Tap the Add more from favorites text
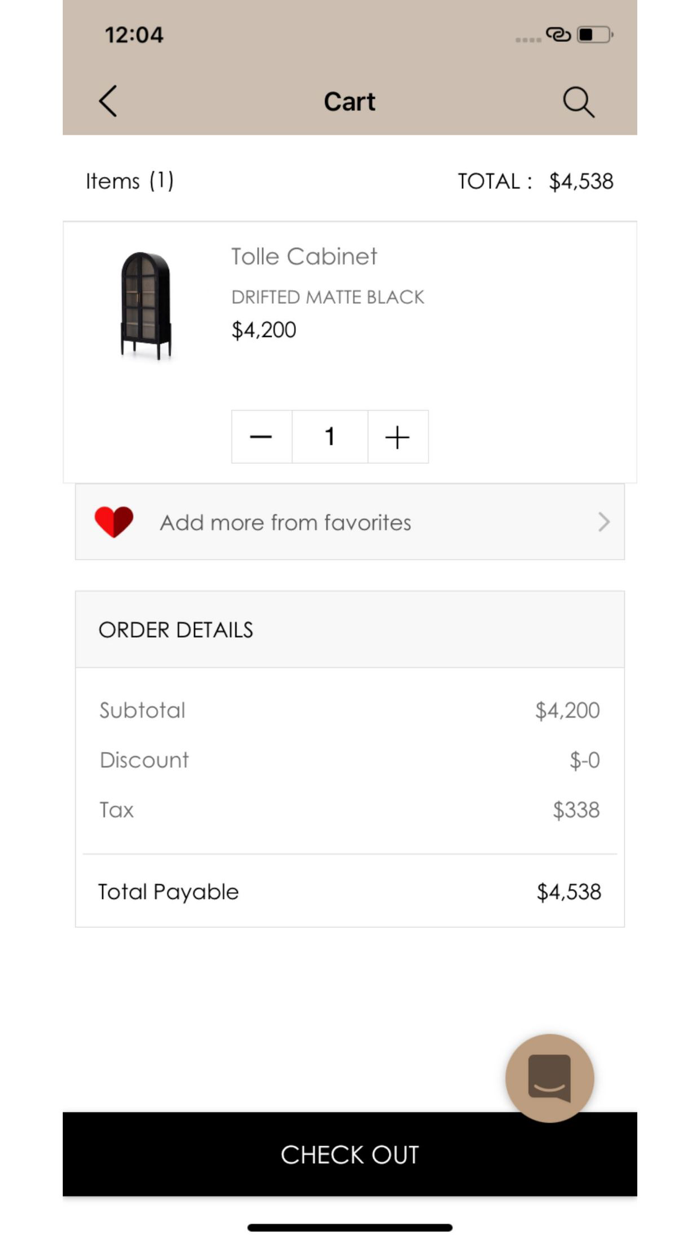This screenshot has width=700, height=1244. 285,522
